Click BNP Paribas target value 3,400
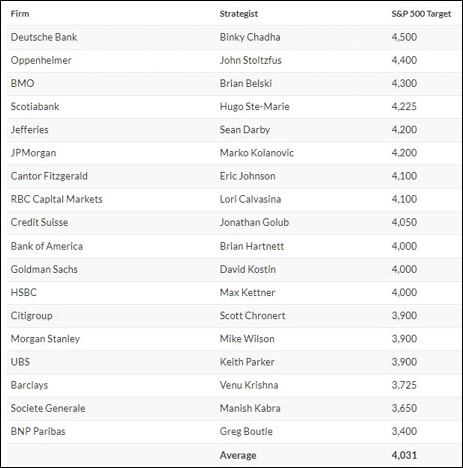 (x=404, y=431)
